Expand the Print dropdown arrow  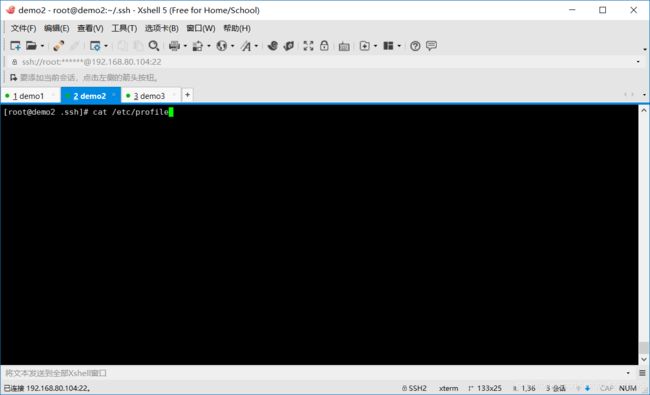click(x=185, y=46)
